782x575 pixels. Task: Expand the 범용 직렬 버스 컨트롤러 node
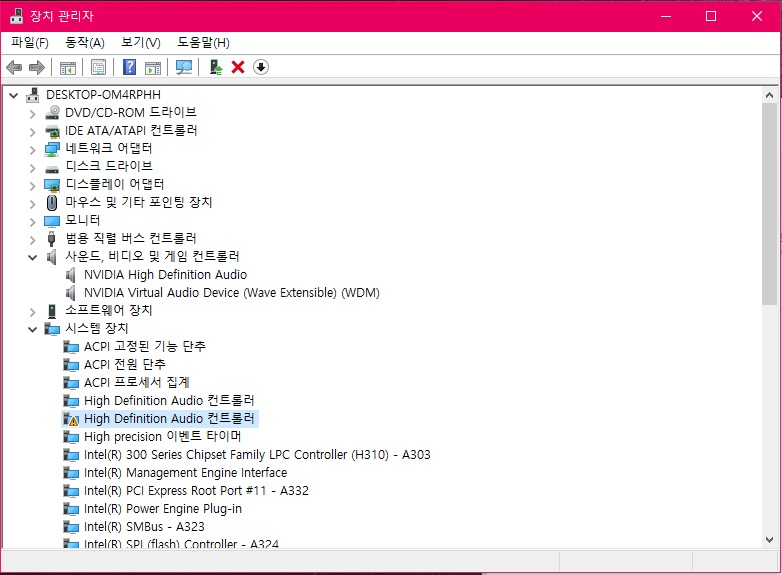coord(32,240)
